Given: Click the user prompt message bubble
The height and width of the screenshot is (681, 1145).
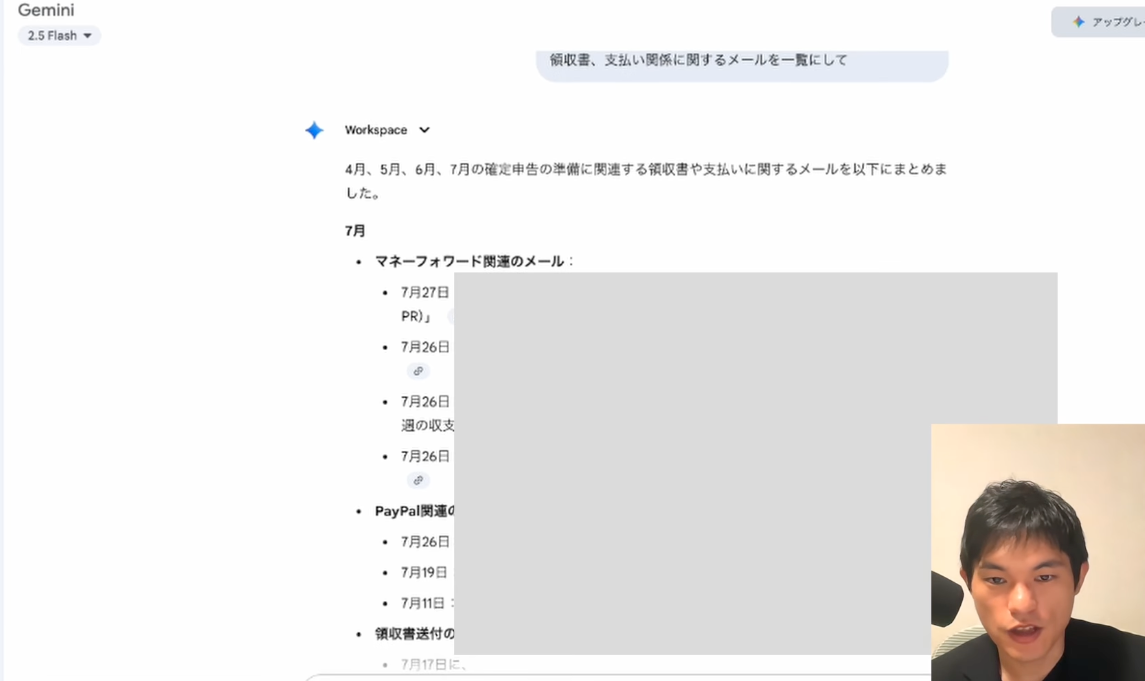Looking at the screenshot, I should (x=741, y=61).
